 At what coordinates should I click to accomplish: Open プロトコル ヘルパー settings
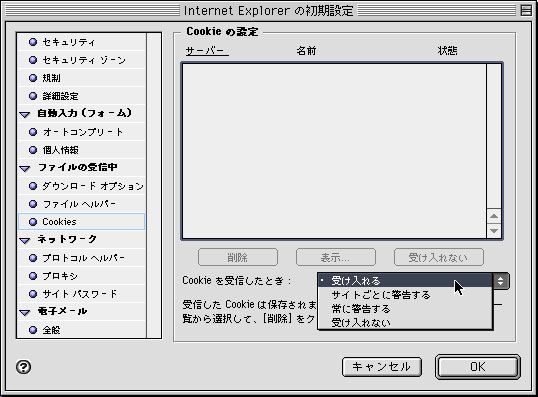[82, 258]
